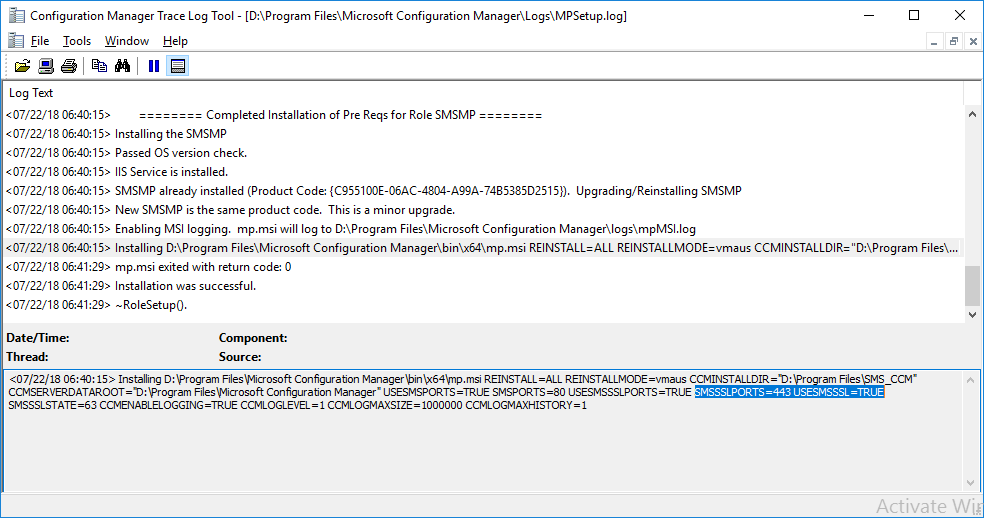
Task: Click document icon beside File menu
Action: pos(16,41)
